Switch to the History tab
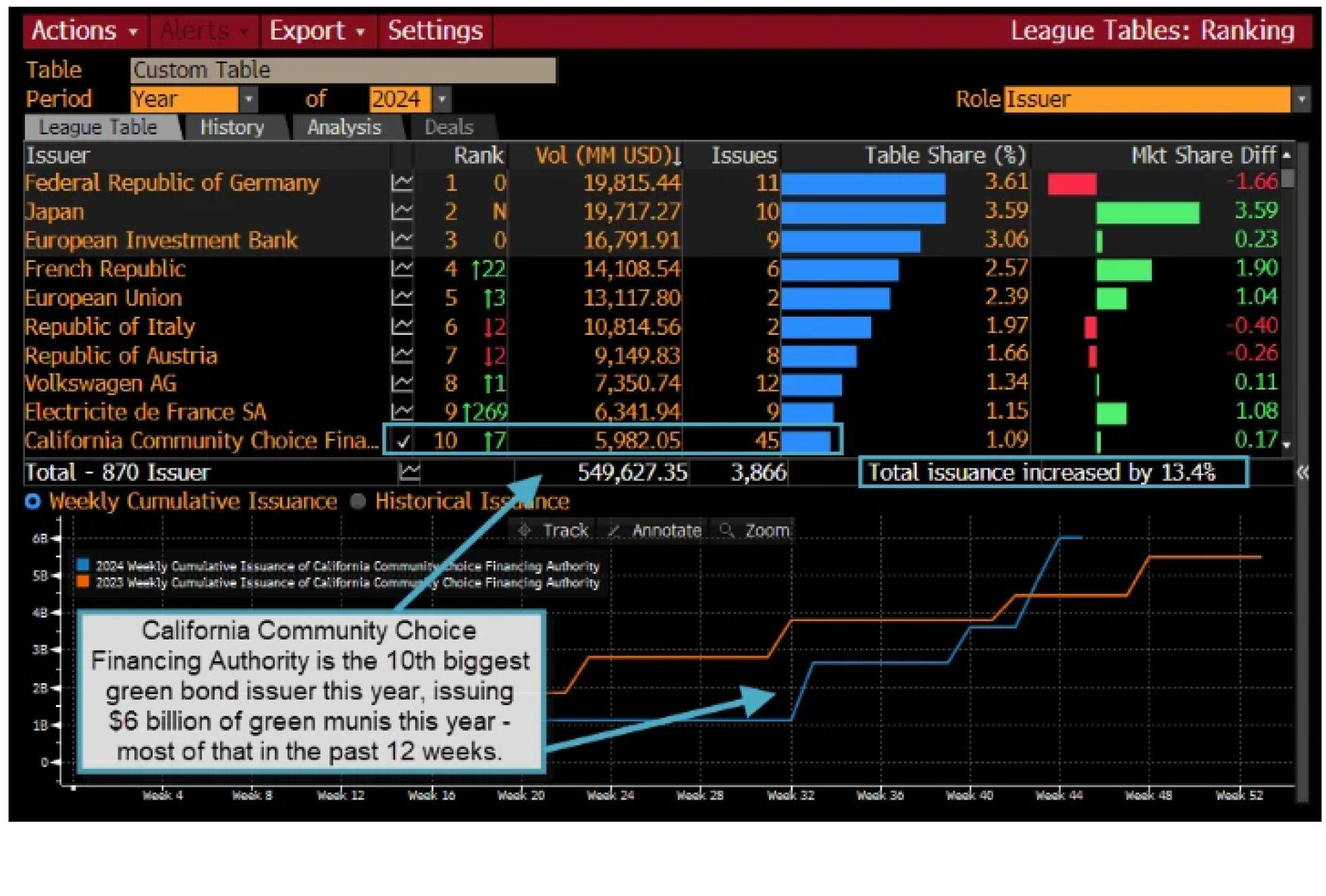 coord(232,128)
